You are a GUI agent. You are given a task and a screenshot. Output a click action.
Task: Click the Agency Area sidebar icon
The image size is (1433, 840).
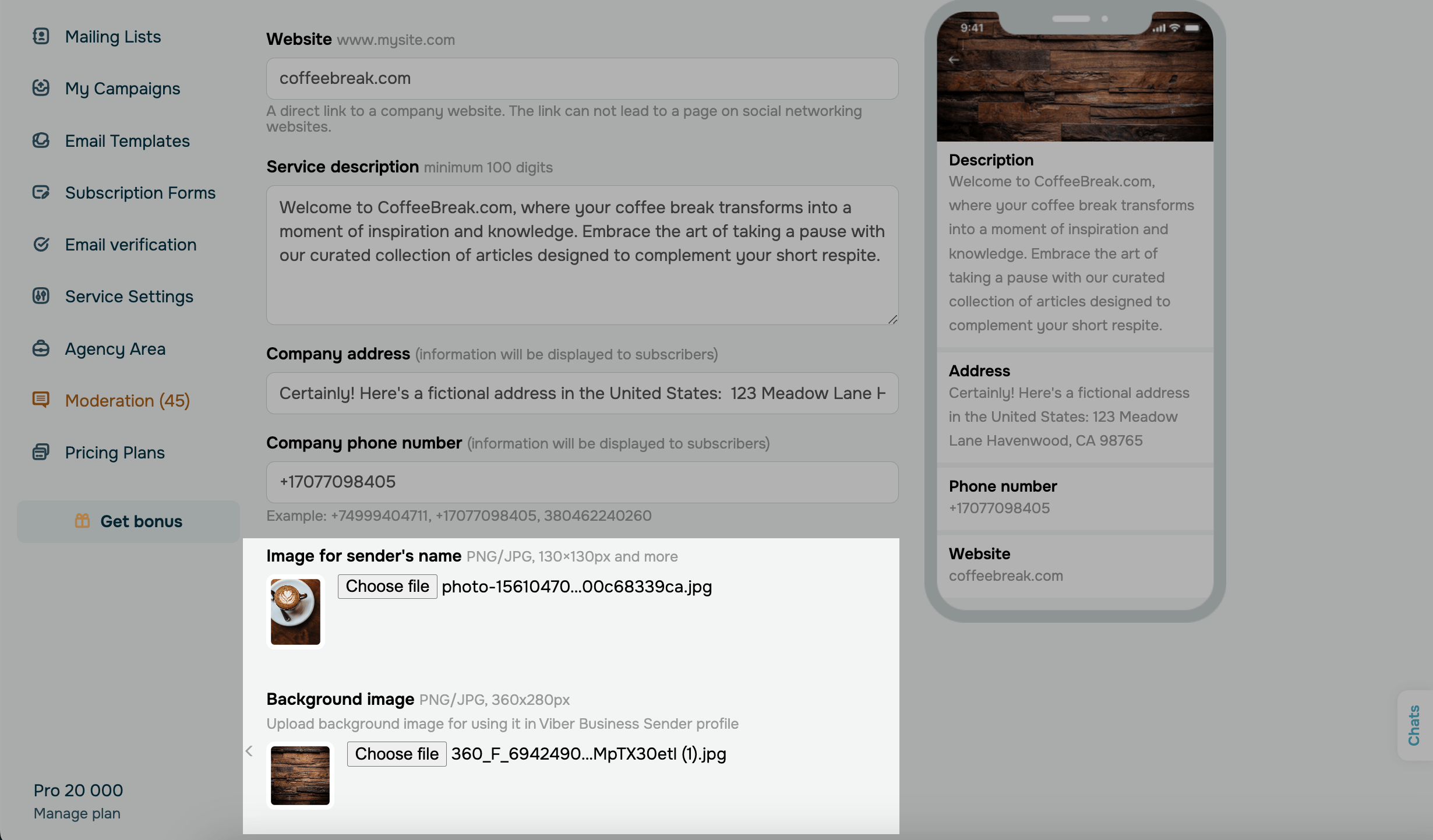pos(41,348)
